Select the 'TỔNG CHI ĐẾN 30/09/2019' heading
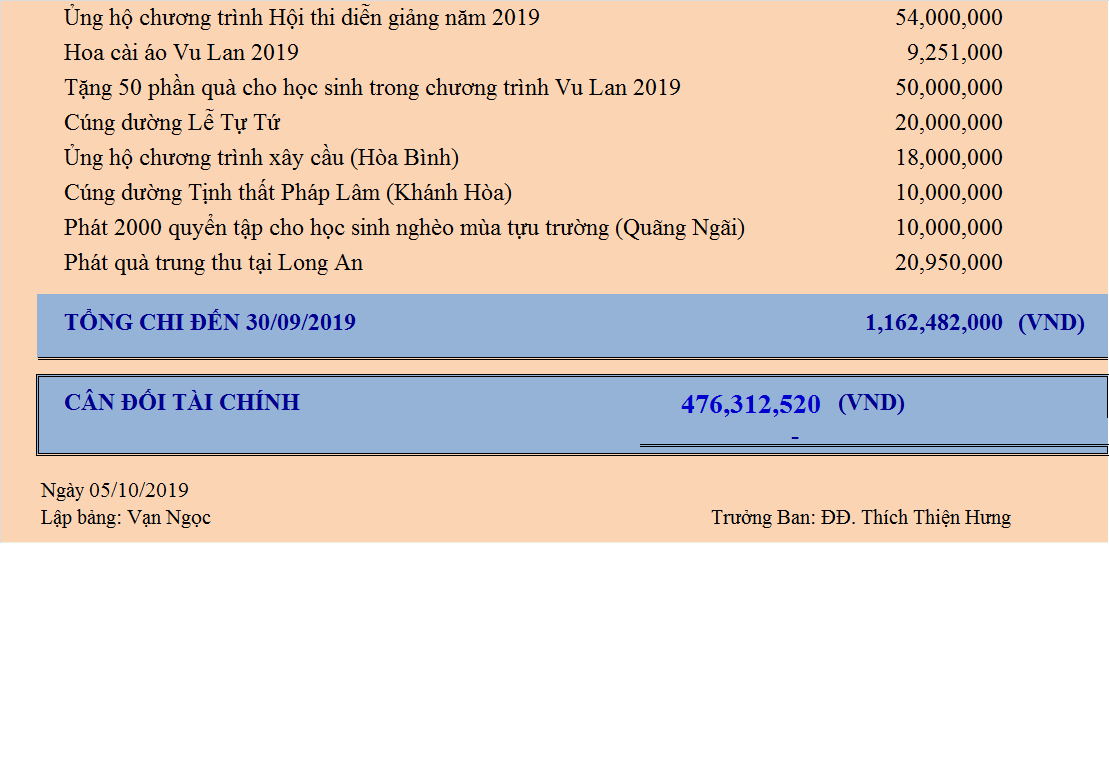 click(x=209, y=323)
